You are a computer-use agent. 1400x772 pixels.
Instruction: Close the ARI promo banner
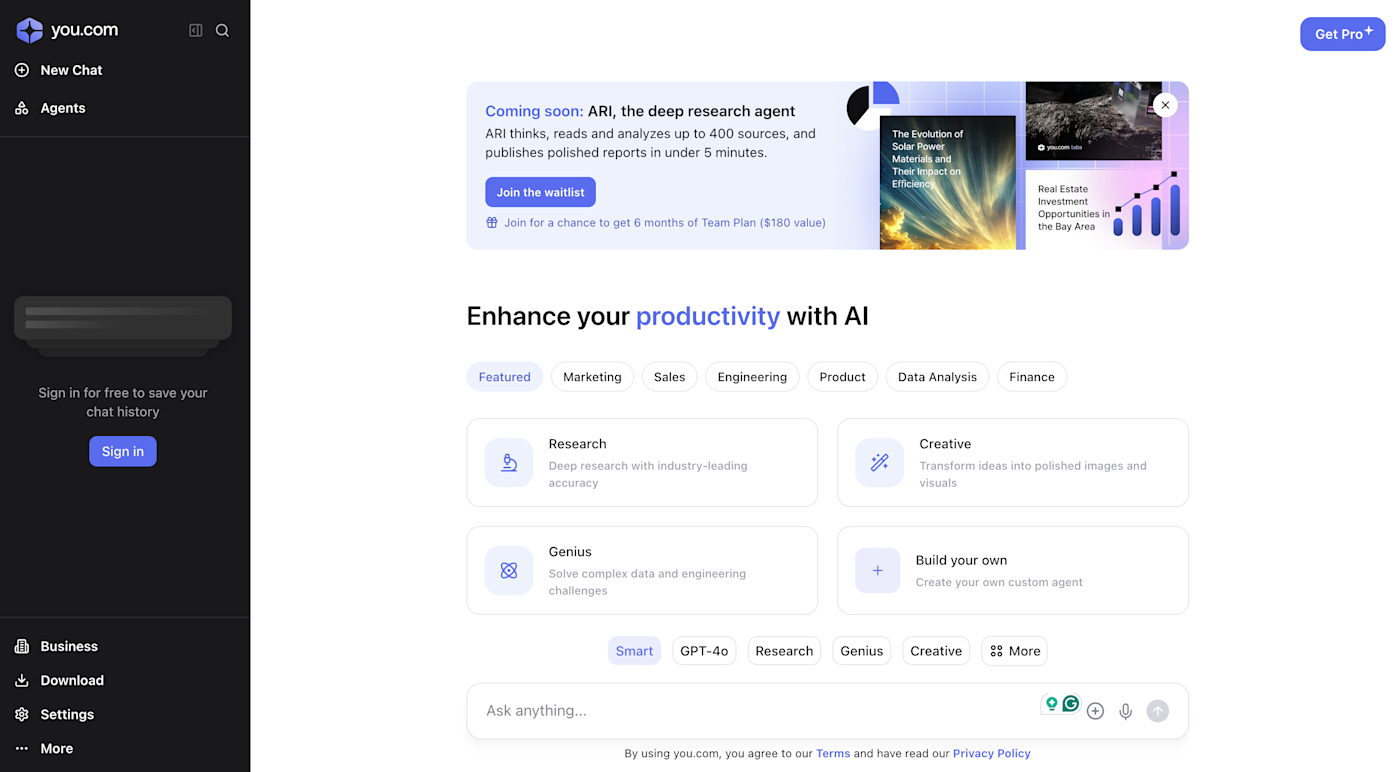[1165, 105]
